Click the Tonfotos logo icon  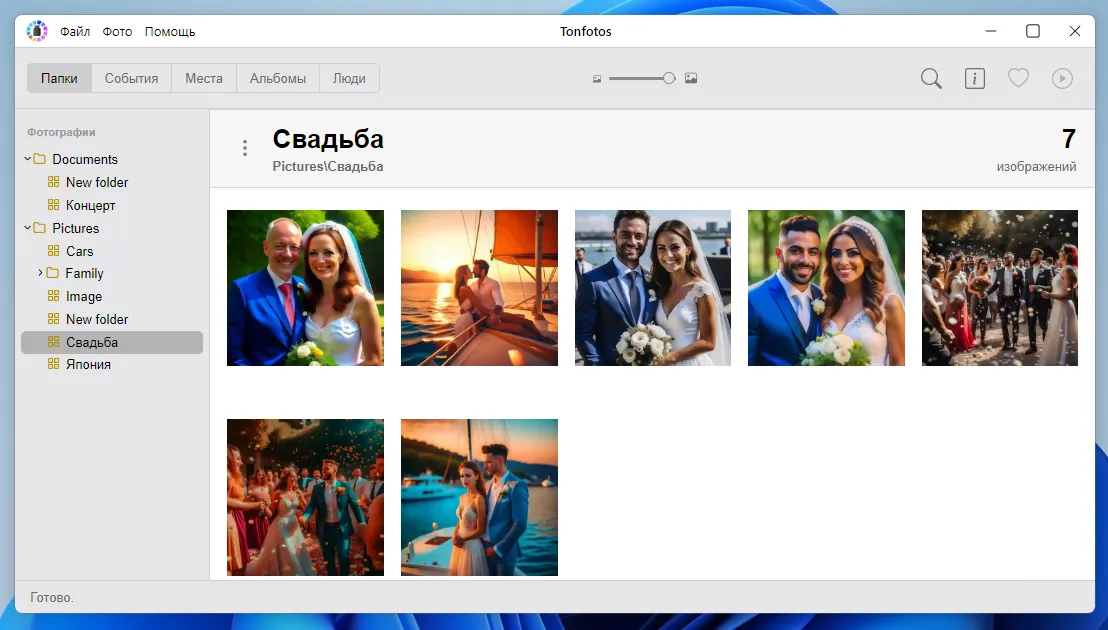[x=36, y=30]
